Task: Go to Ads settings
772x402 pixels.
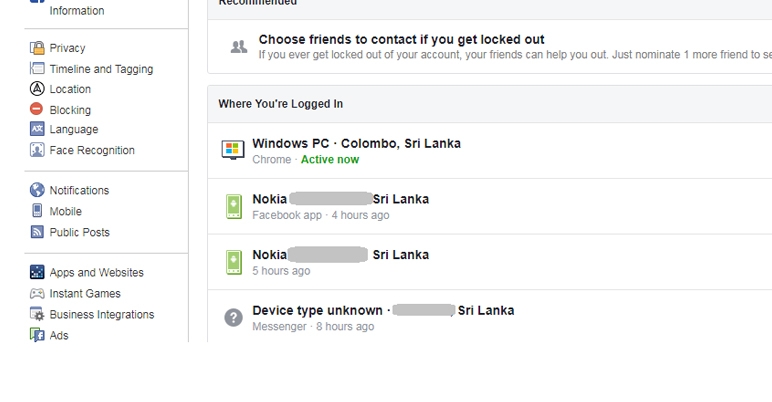Action: 59,335
